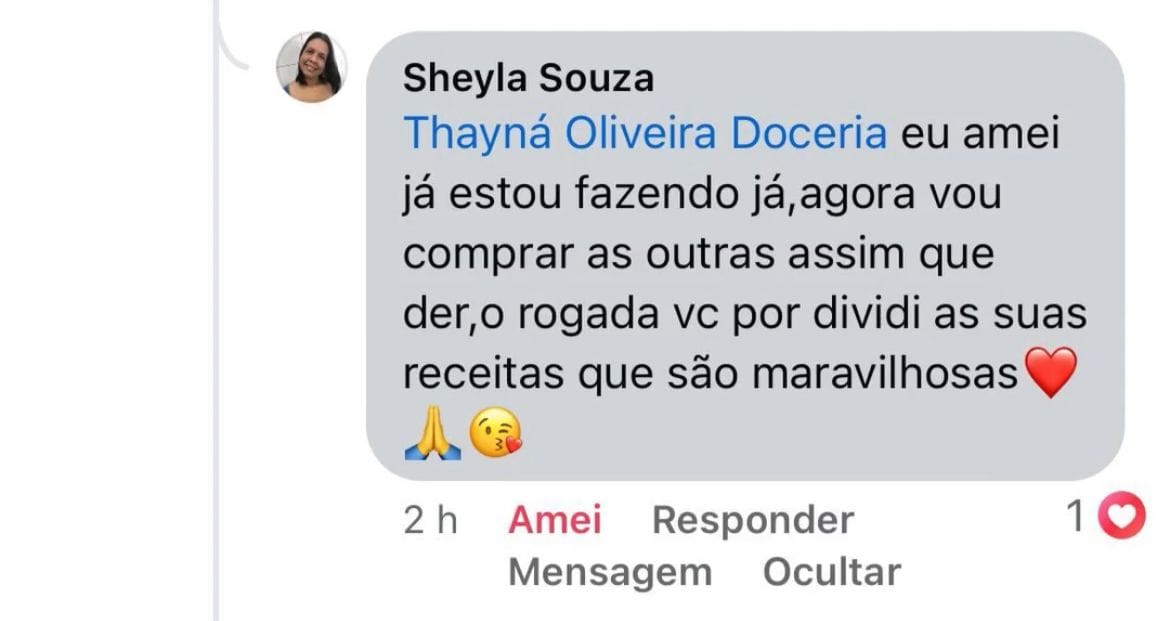Image resolution: width=1170 pixels, height=621 pixels.
Task: Click the 2 h timestamp
Action: point(431,520)
